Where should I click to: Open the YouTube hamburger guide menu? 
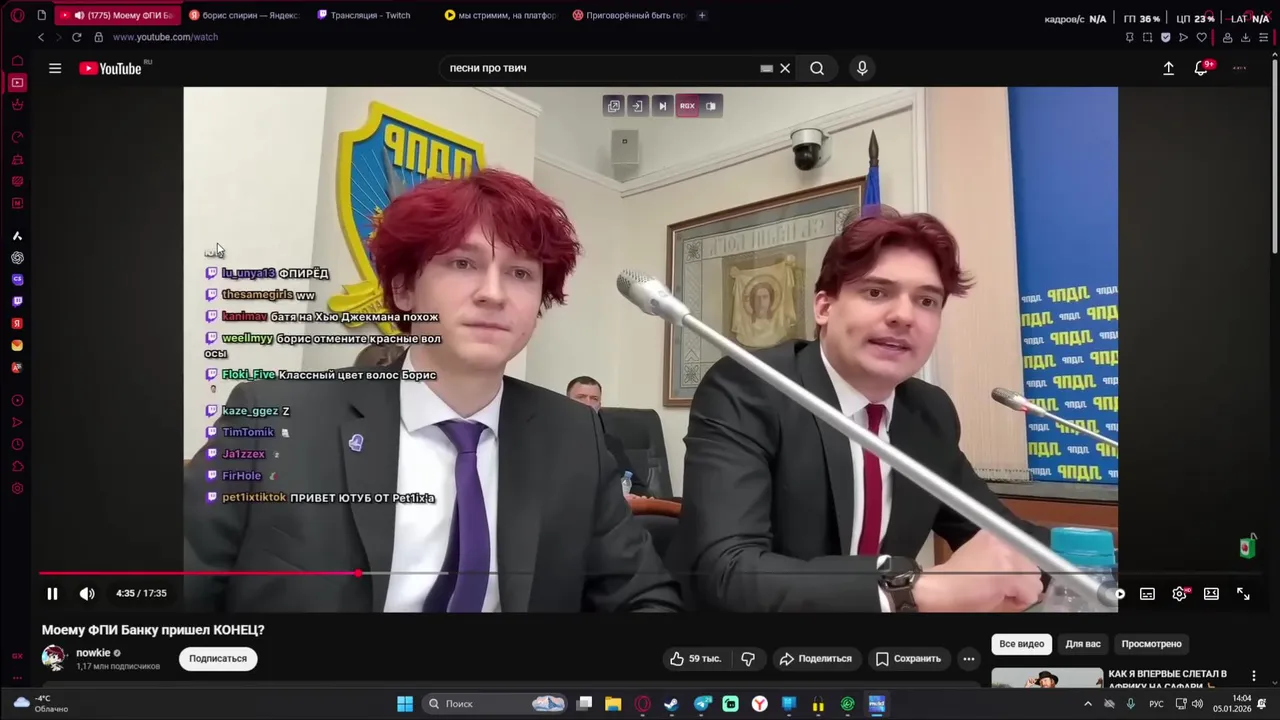[55, 68]
